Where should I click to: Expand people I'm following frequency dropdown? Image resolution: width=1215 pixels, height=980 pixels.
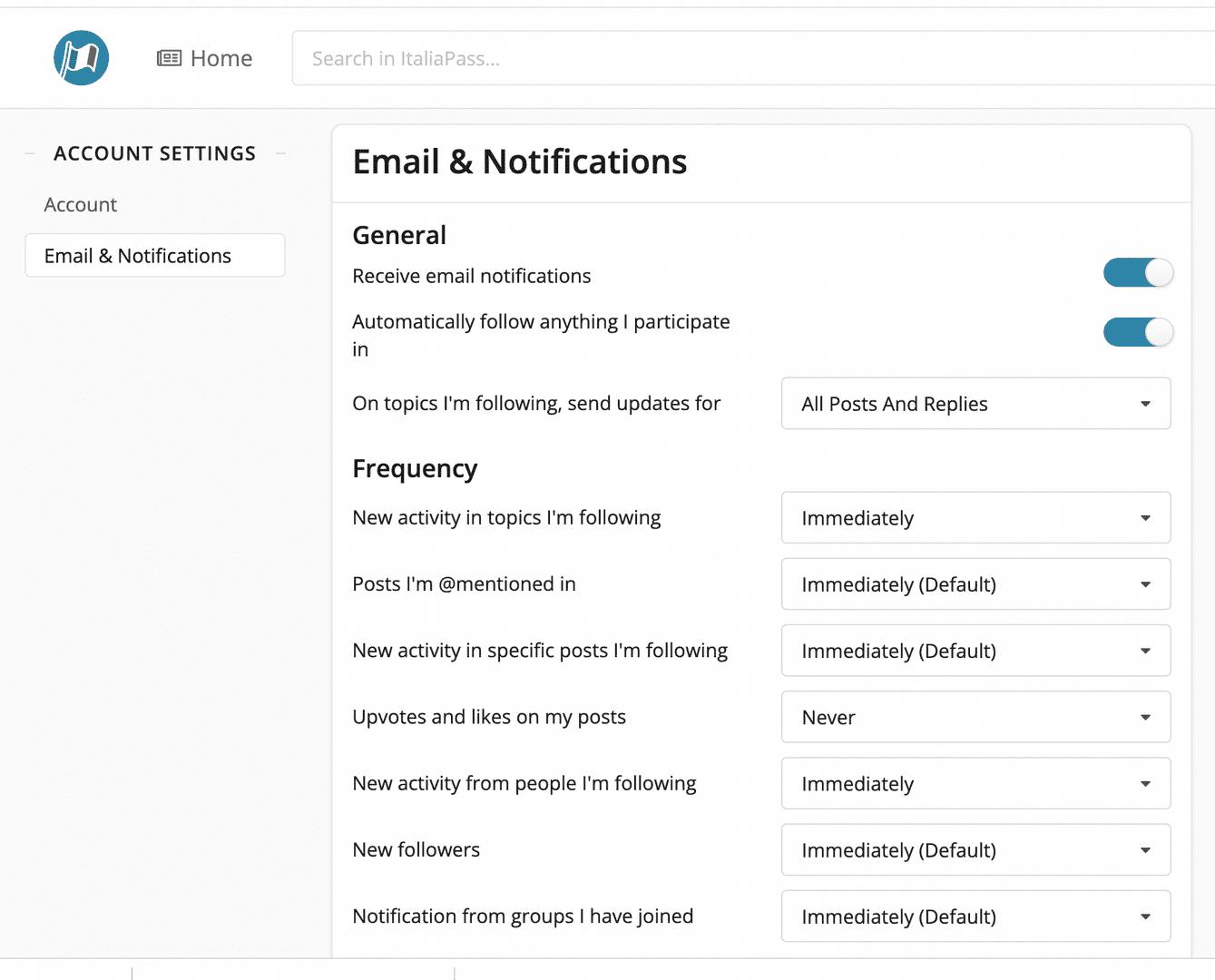click(975, 784)
